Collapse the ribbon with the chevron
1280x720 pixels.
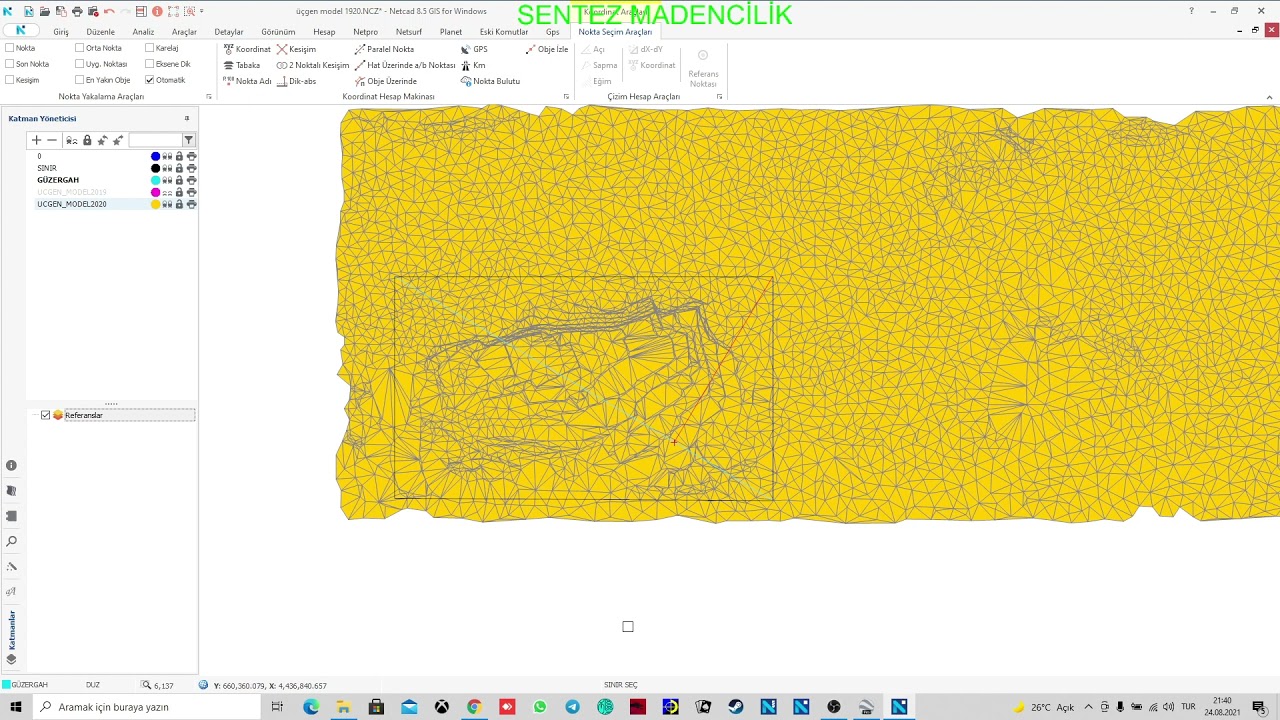[x=1270, y=97]
